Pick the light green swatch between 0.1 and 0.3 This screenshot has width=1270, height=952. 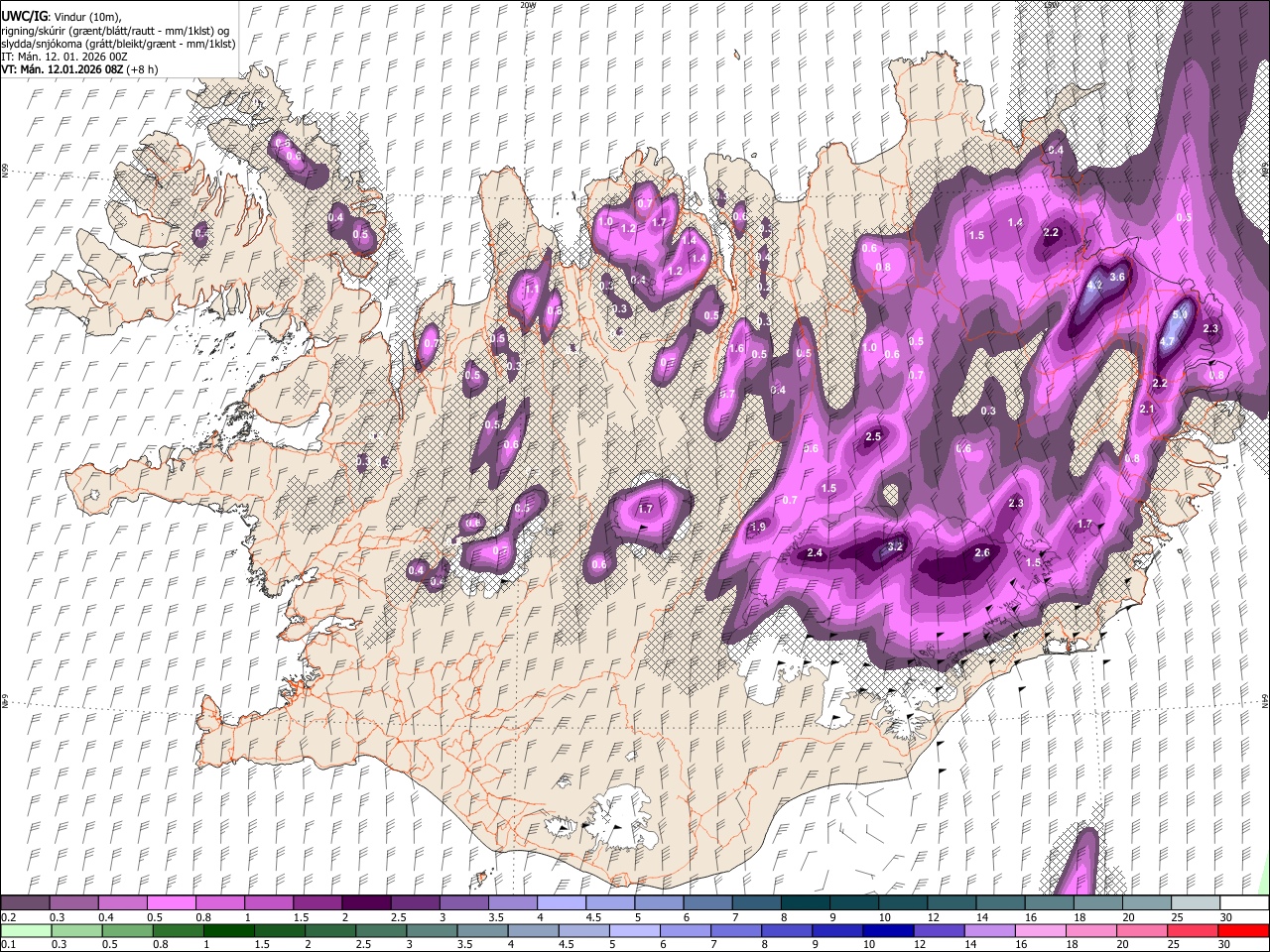click(25, 930)
